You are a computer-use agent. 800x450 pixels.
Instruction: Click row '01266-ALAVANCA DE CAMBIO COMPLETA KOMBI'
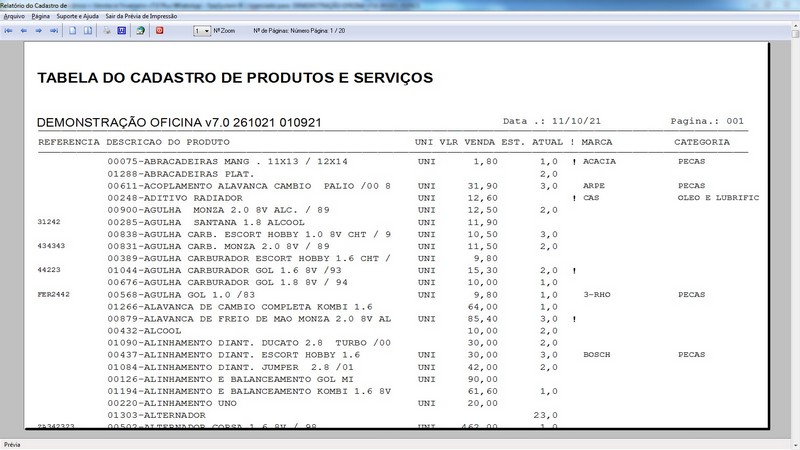pyautogui.click(x=240, y=307)
